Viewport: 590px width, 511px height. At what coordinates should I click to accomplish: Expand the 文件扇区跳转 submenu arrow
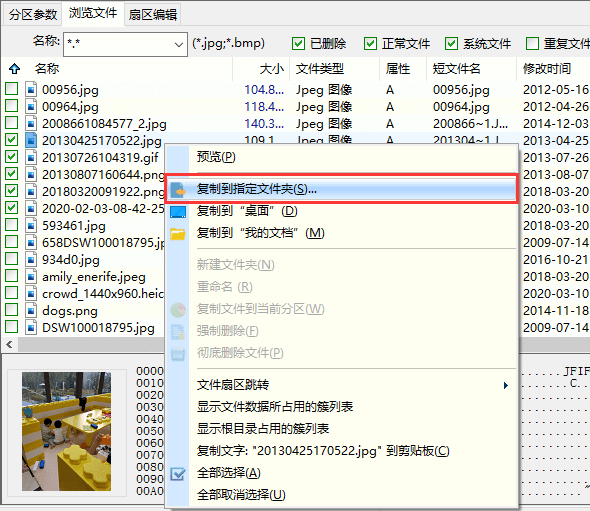coord(506,385)
